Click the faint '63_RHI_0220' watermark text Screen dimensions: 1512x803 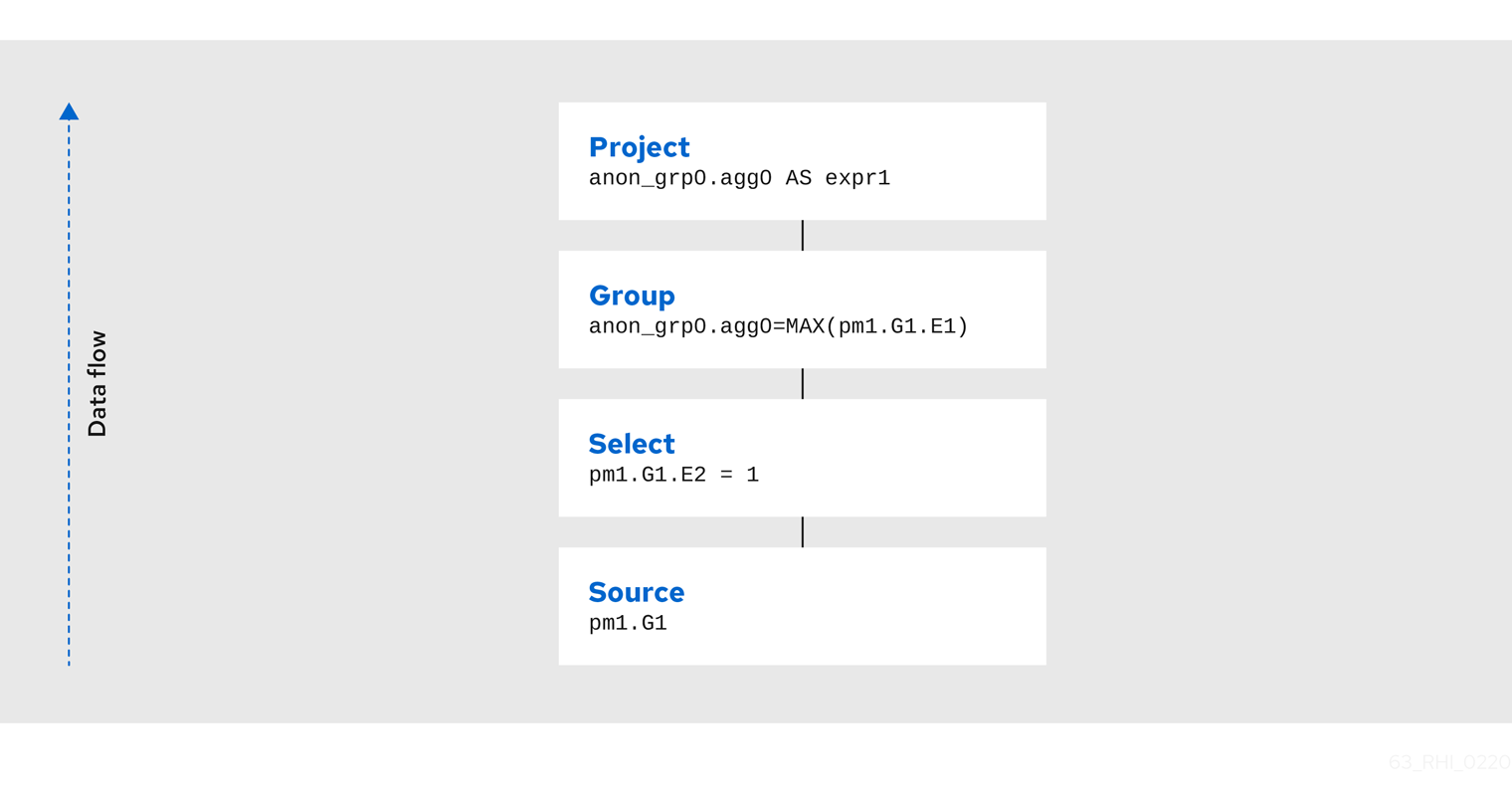1449,763
